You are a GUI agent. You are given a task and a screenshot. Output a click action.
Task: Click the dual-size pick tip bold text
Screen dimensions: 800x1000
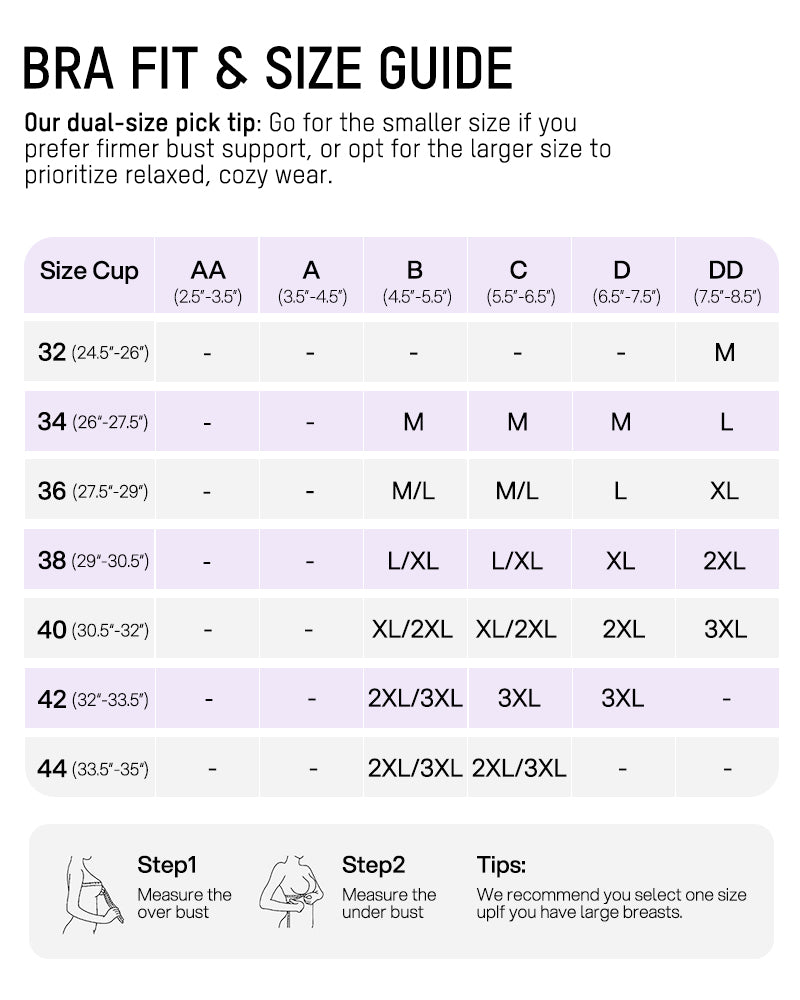point(139,122)
